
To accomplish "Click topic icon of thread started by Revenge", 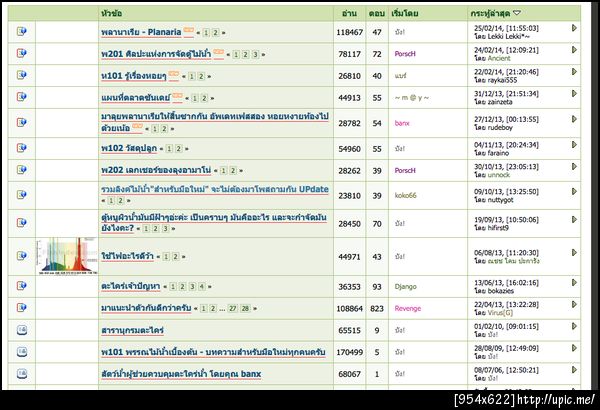I will click(22, 308).
